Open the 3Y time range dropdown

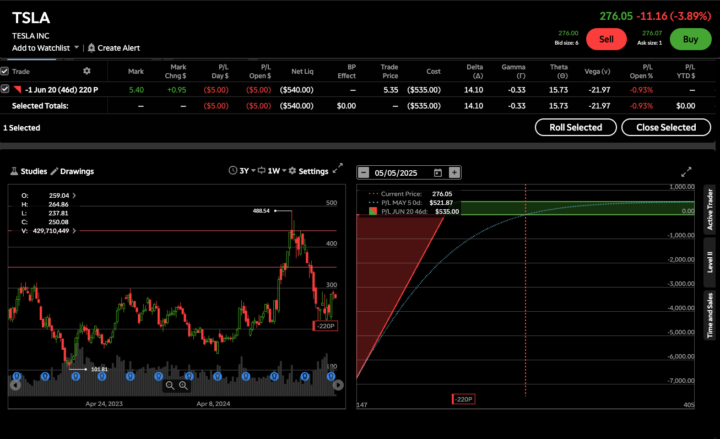point(242,171)
